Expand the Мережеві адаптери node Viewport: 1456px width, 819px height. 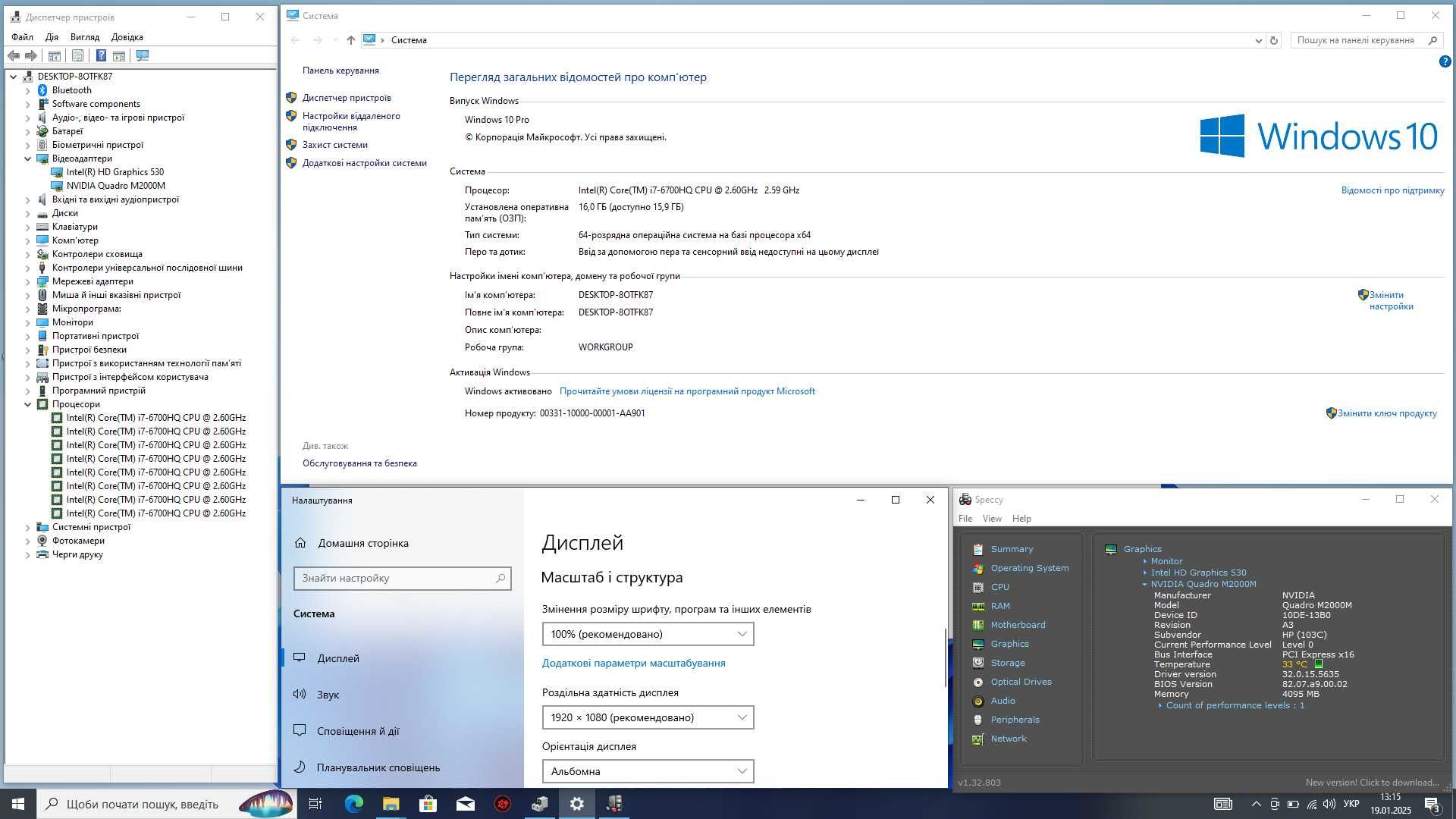click(28, 281)
